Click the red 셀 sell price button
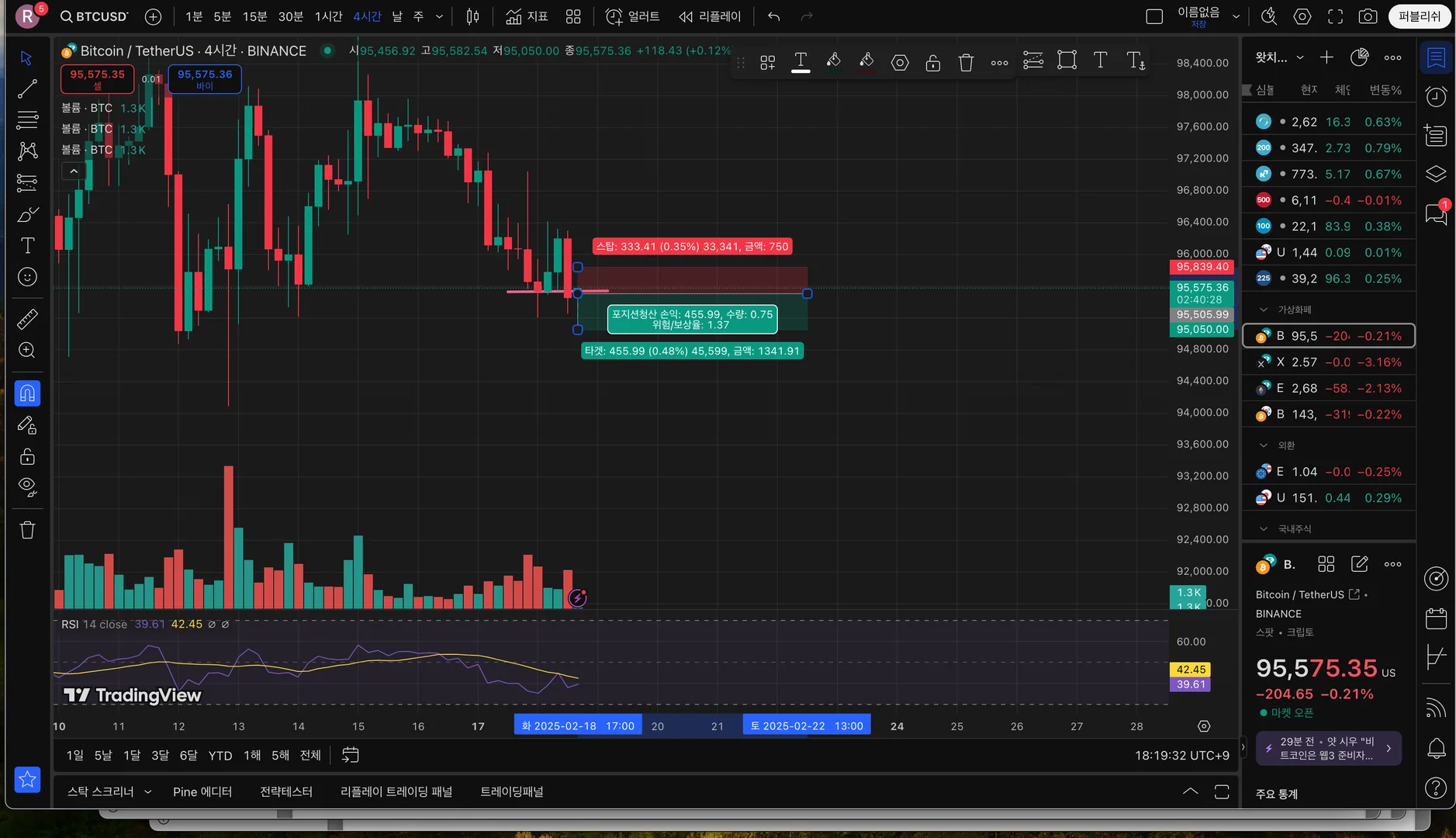Screen dimensions: 1456x838 (97, 79)
